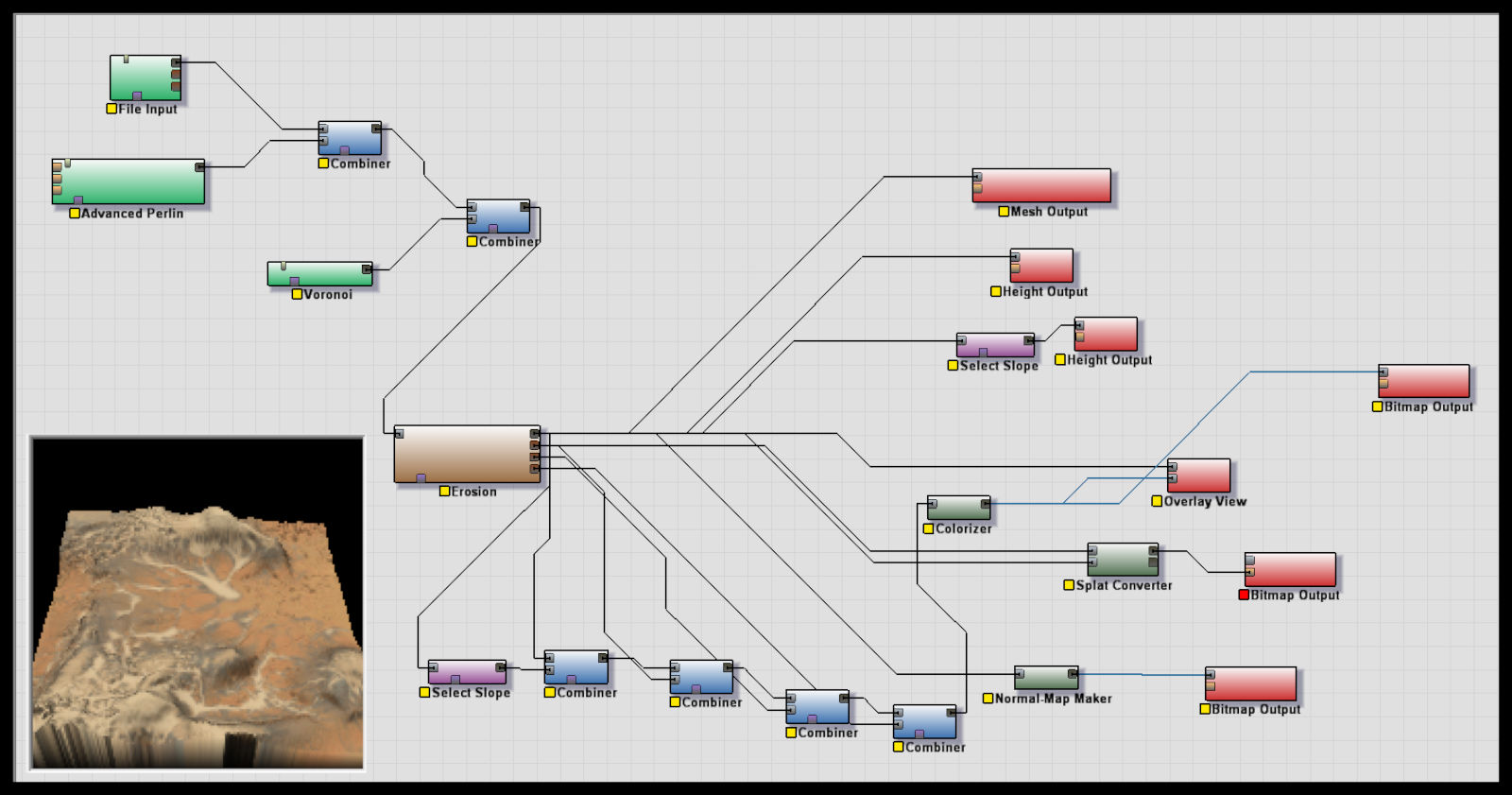
Task: Select the Advanced Perlin generator node
Action: pyautogui.click(x=128, y=180)
